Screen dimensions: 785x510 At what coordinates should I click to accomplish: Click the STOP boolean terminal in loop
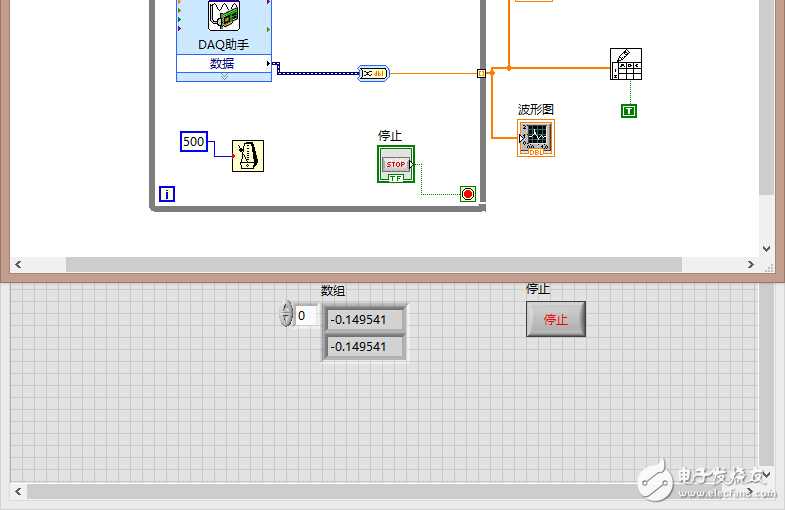coord(396,164)
